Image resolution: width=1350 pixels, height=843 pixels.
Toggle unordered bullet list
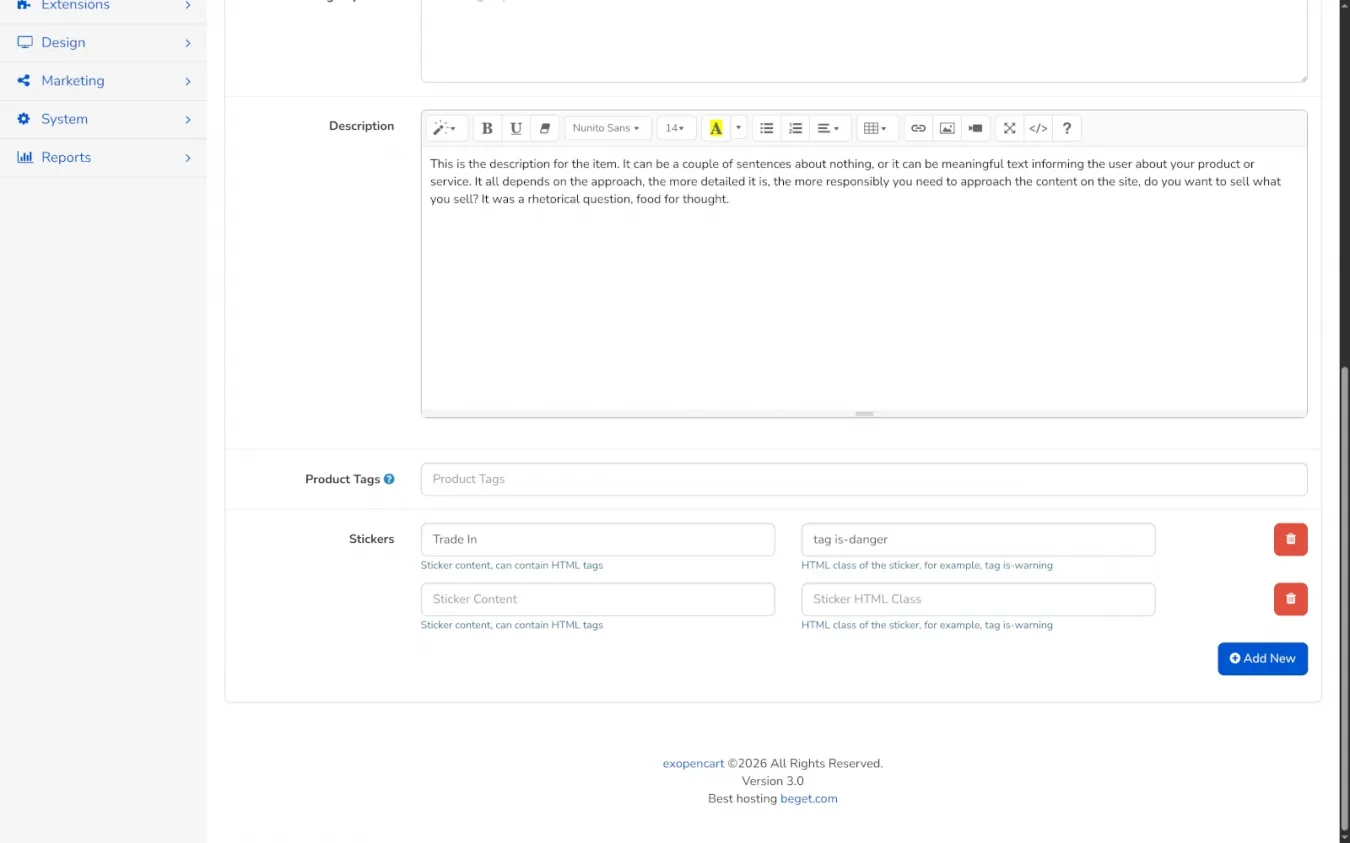[x=767, y=128]
